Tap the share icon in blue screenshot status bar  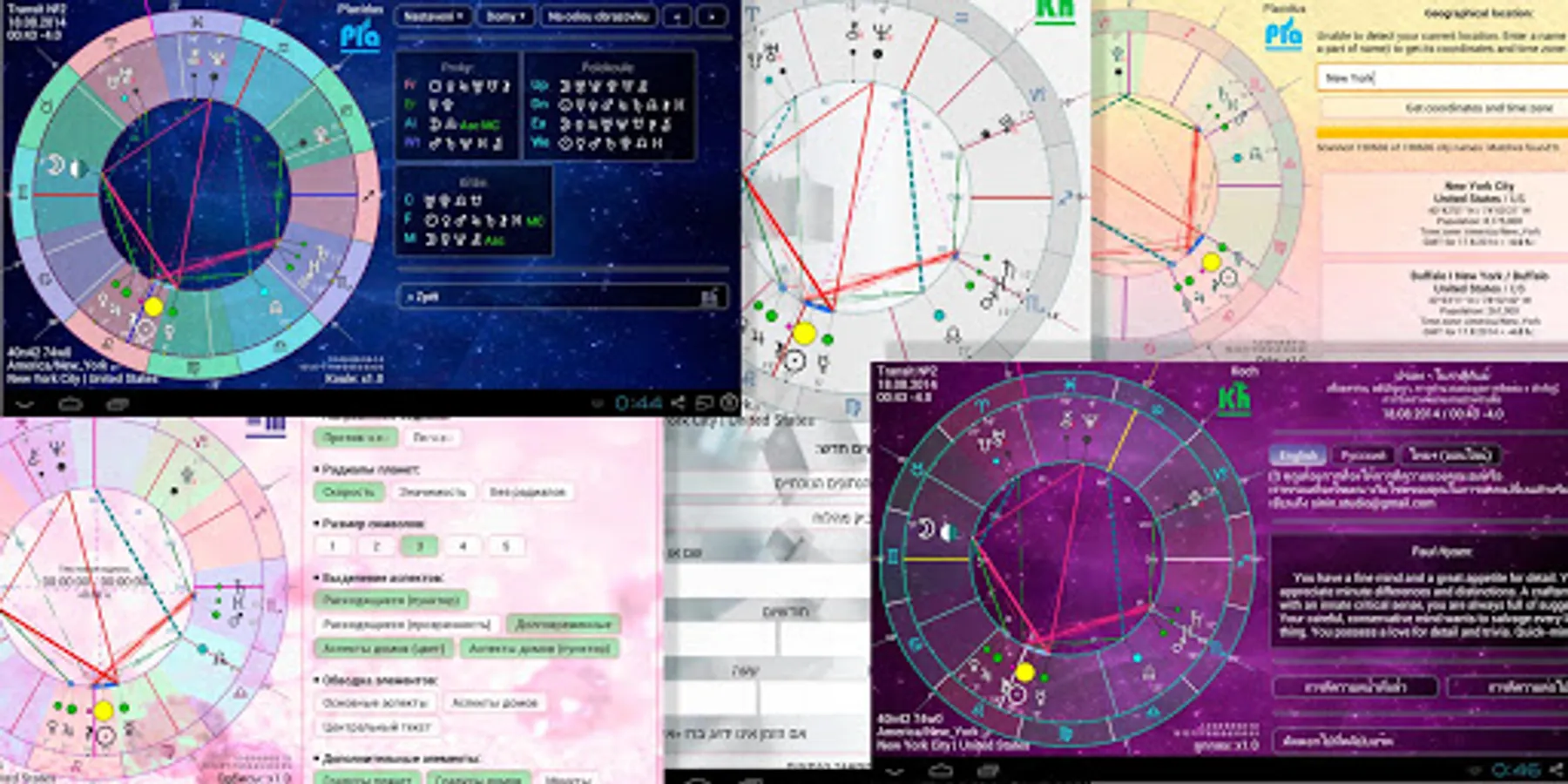(x=678, y=403)
